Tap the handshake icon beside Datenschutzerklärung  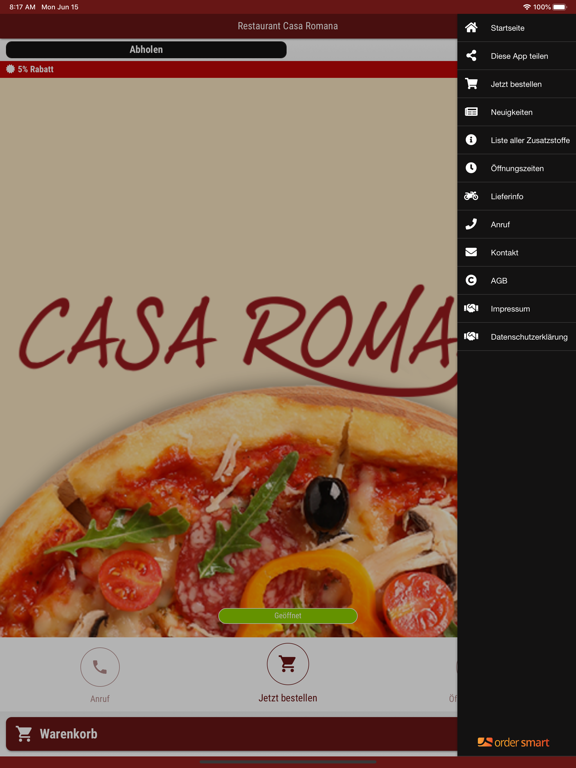click(471, 336)
